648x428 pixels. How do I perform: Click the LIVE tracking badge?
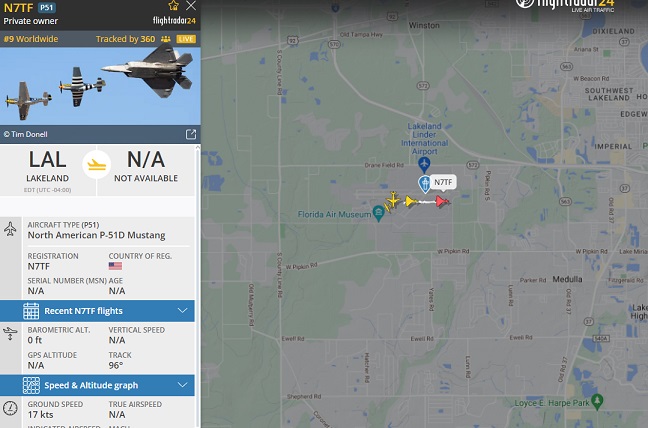(186, 39)
